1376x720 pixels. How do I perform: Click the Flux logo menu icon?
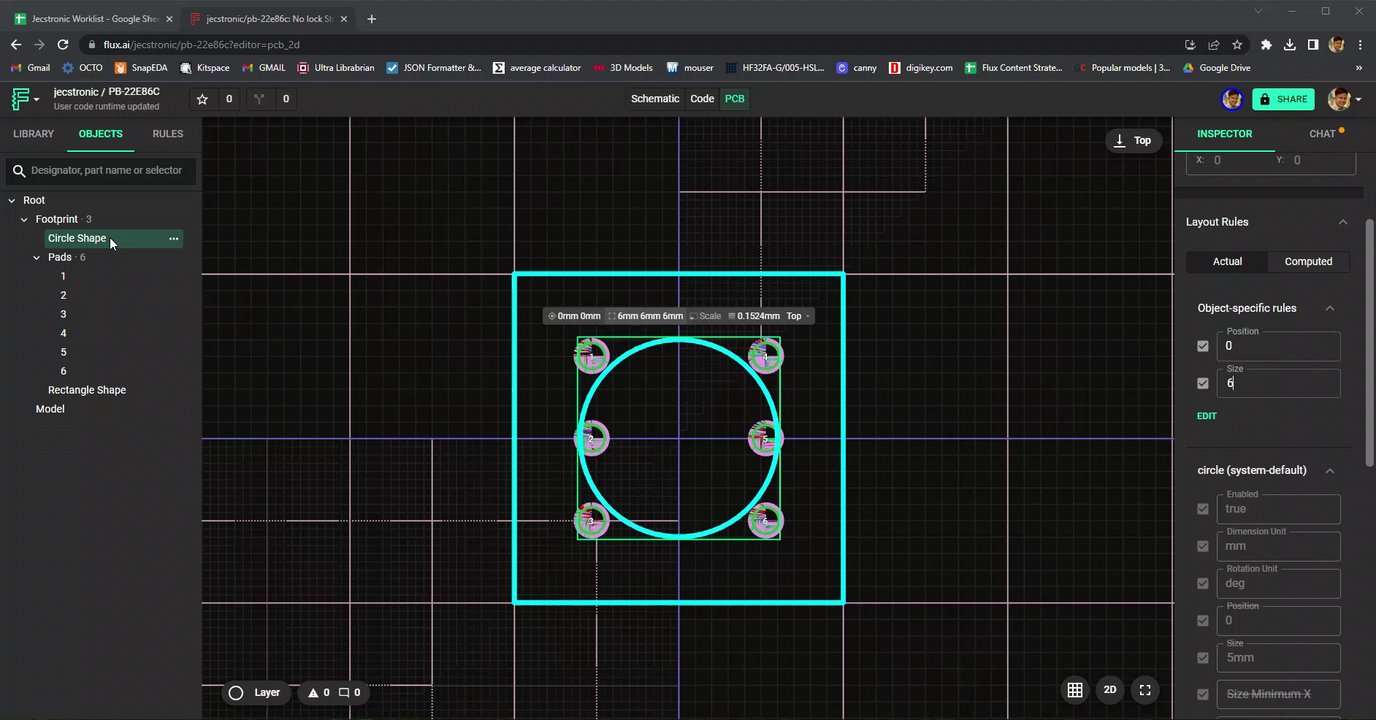pos(20,99)
